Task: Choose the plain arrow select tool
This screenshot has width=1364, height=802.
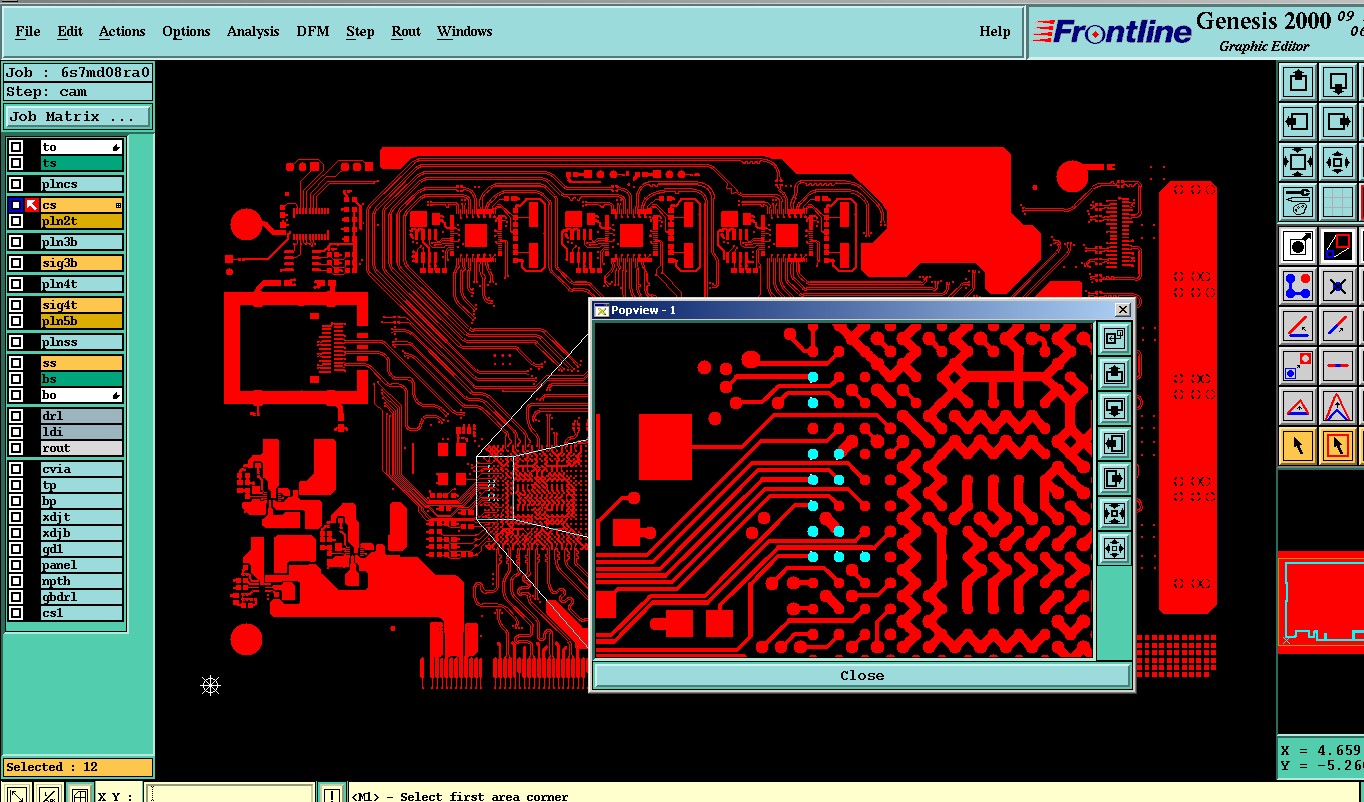Action: [x=1298, y=446]
